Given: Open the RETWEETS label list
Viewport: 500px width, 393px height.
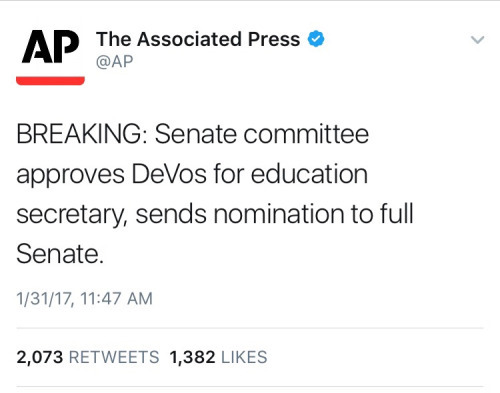Looking at the screenshot, I should 114,357.
